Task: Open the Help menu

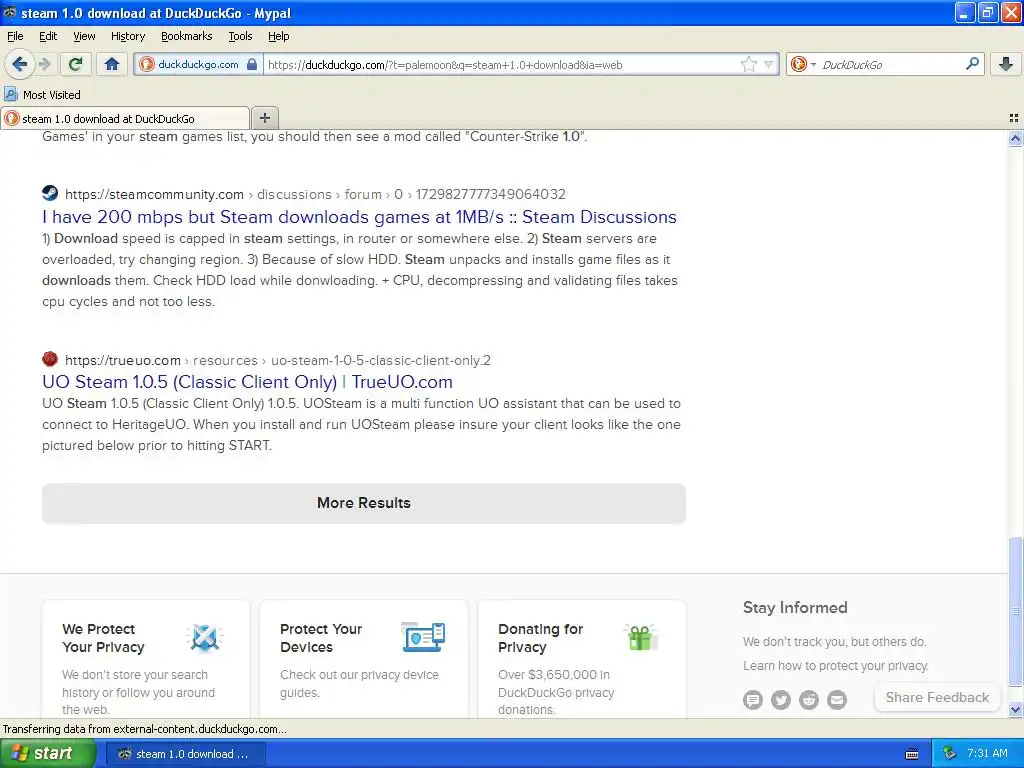Action: click(278, 37)
